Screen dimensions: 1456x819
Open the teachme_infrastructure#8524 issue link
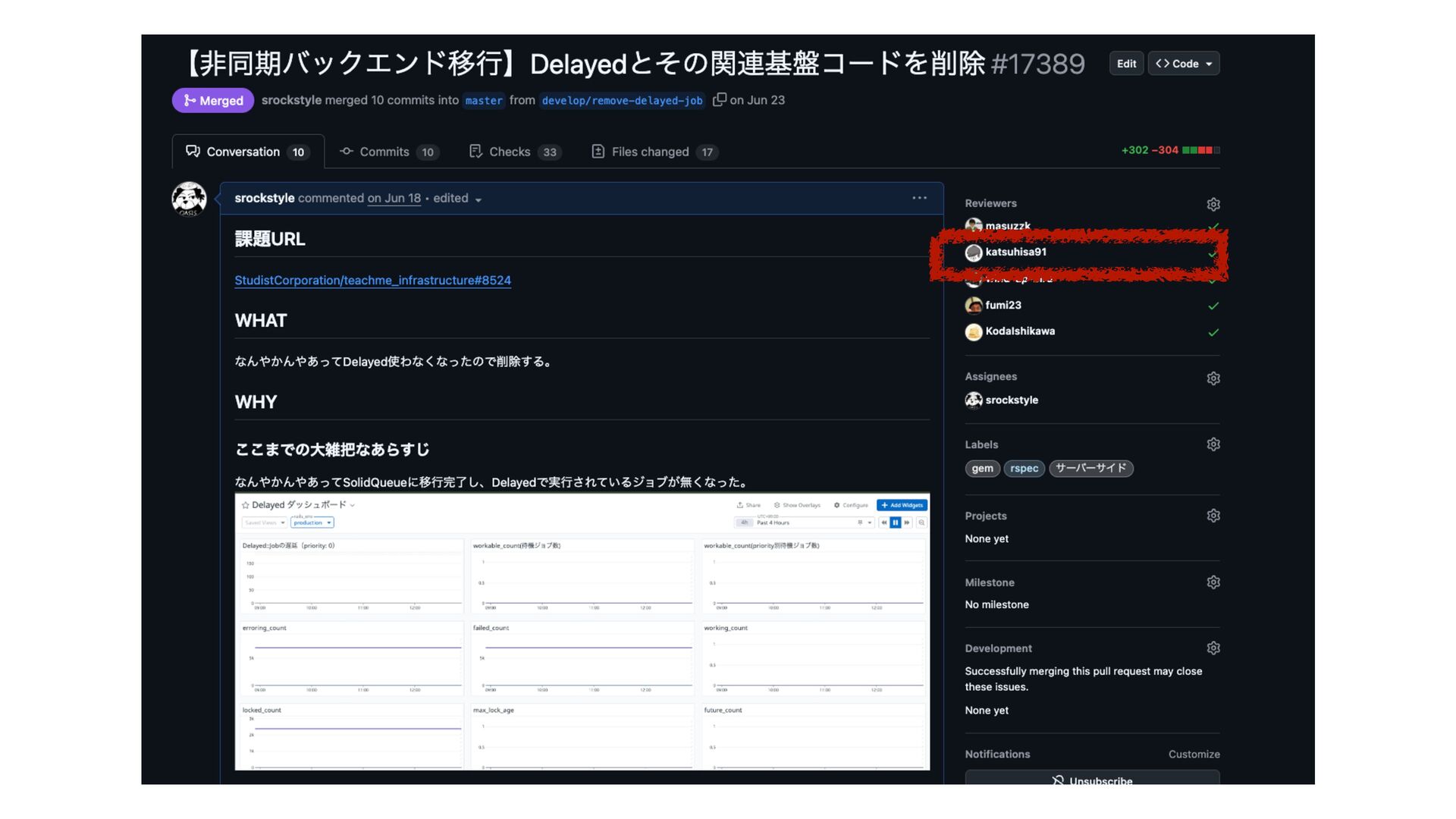click(x=372, y=281)
